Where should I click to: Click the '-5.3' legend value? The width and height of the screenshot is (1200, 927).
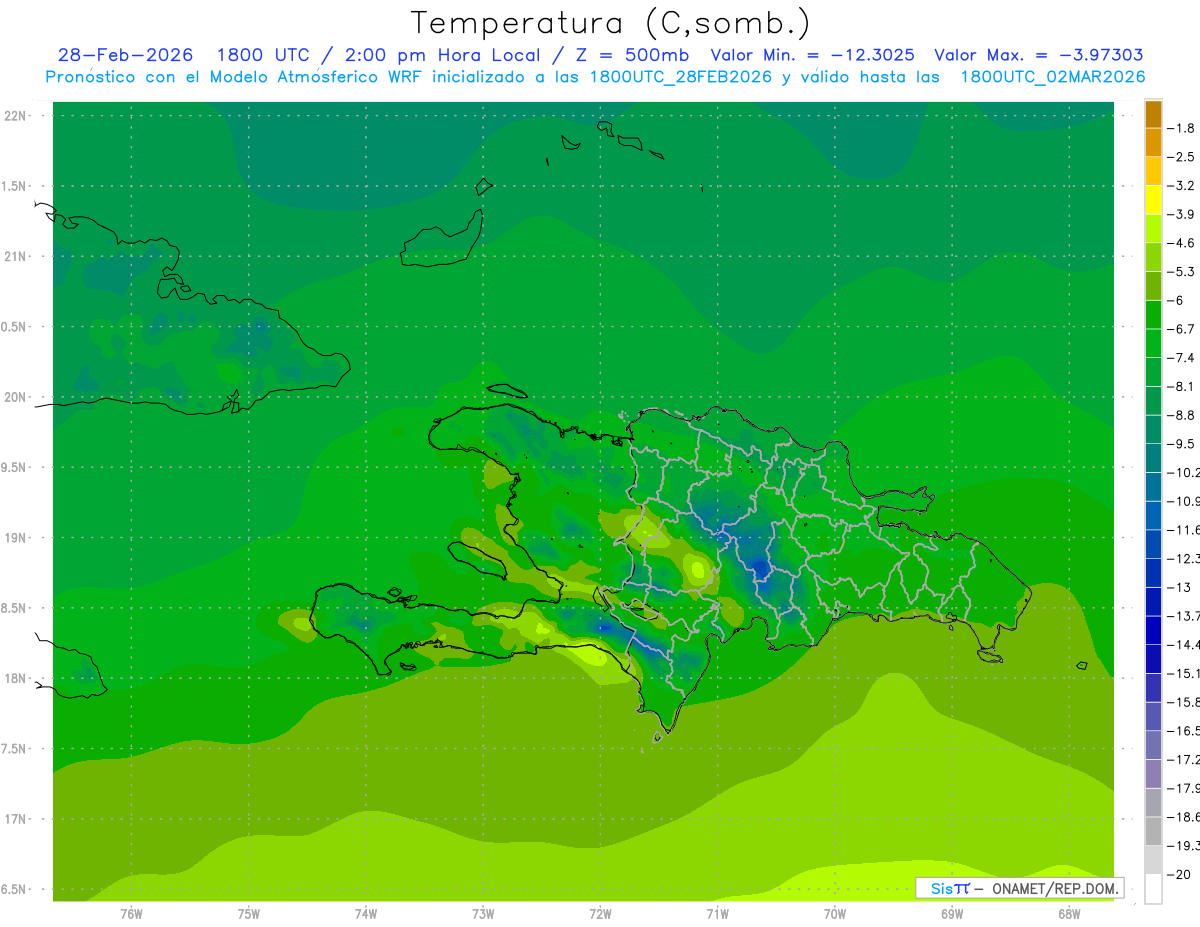coord(1181,272)
